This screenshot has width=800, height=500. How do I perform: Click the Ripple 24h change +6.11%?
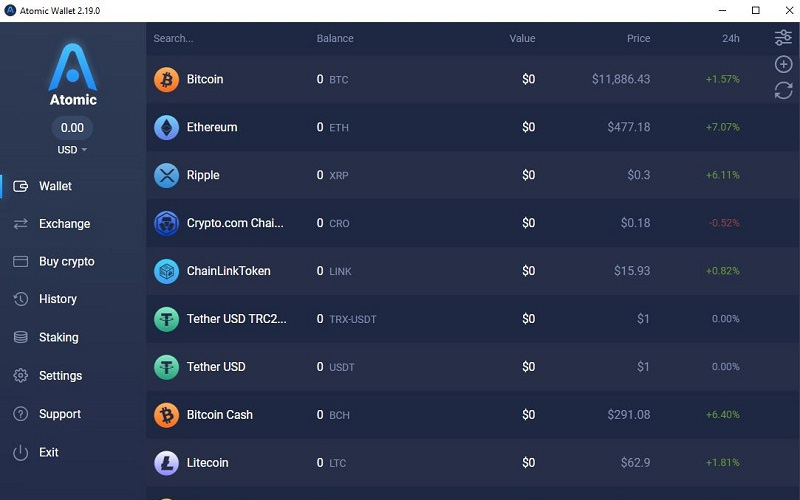tap(722, 175)
